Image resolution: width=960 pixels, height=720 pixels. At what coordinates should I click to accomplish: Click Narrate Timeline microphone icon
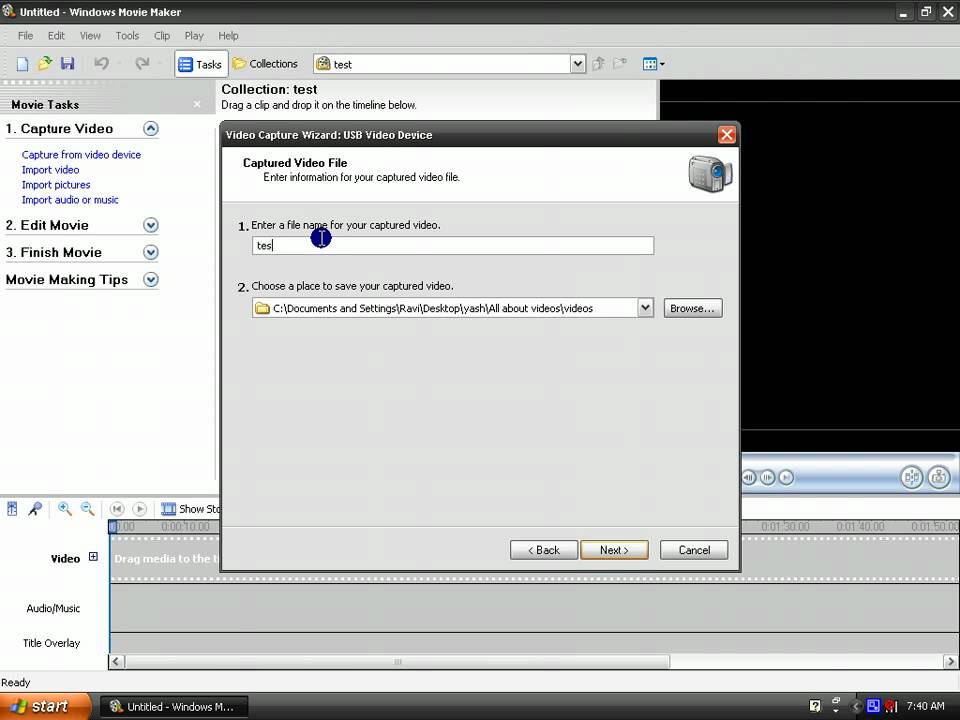(35, 509)
